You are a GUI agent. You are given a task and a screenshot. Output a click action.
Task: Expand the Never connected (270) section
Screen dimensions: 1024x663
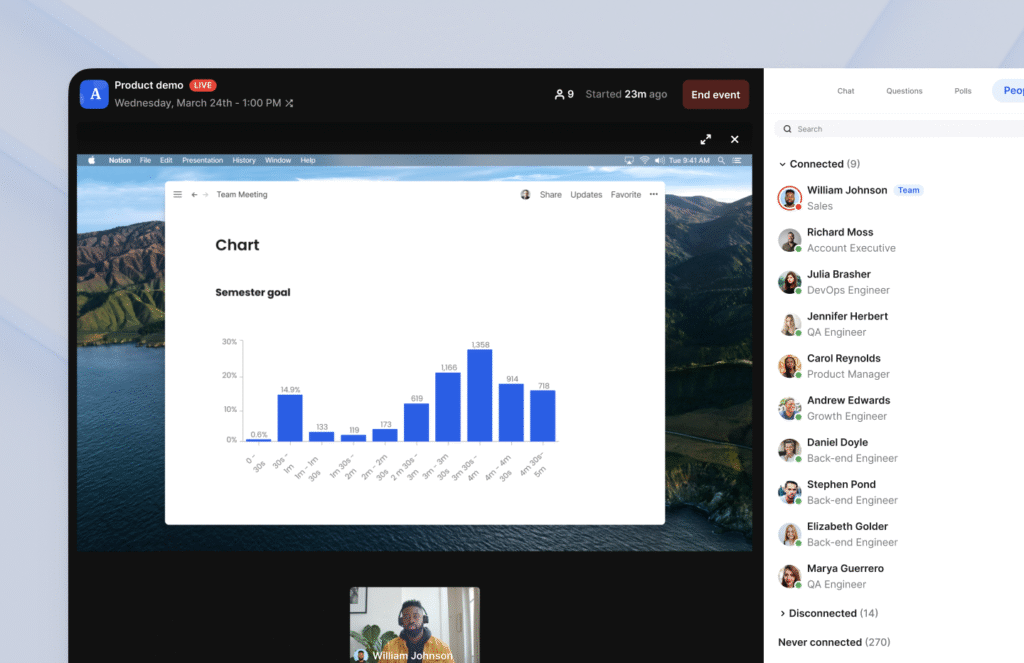[x=834, y=642]
